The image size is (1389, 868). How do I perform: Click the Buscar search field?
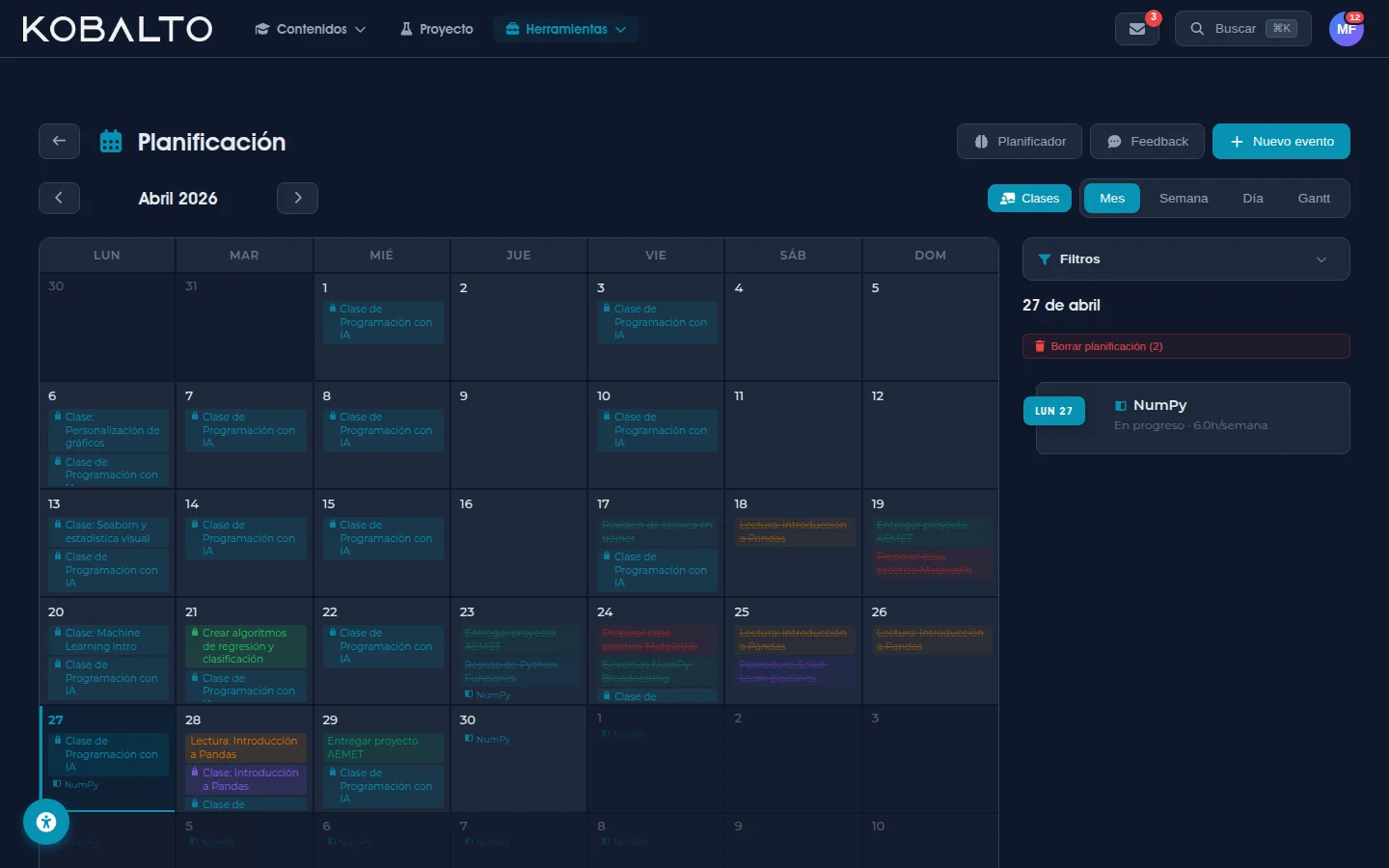1243,29
